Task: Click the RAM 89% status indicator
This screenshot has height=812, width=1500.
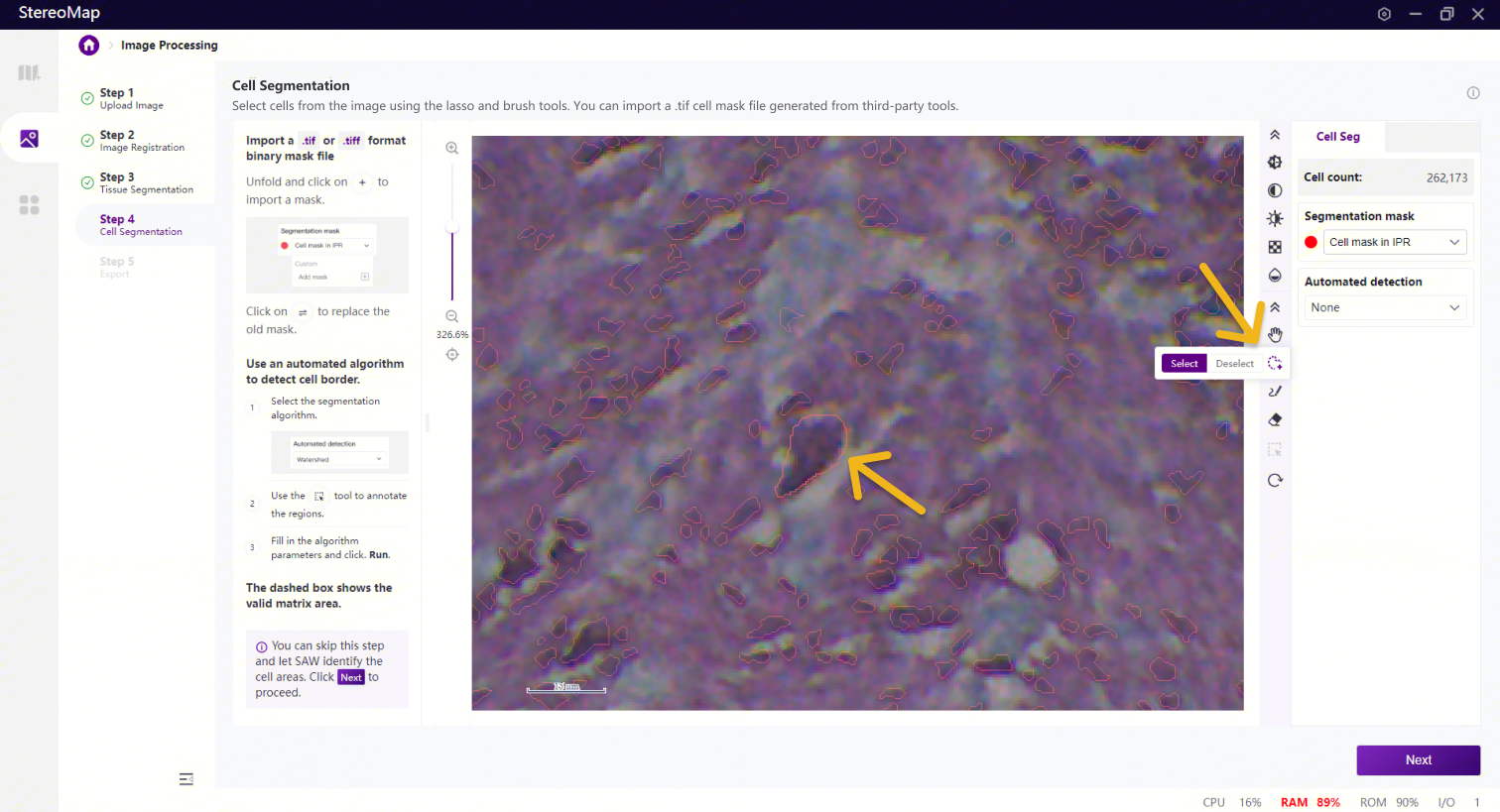Action: tap(1310, 803)
